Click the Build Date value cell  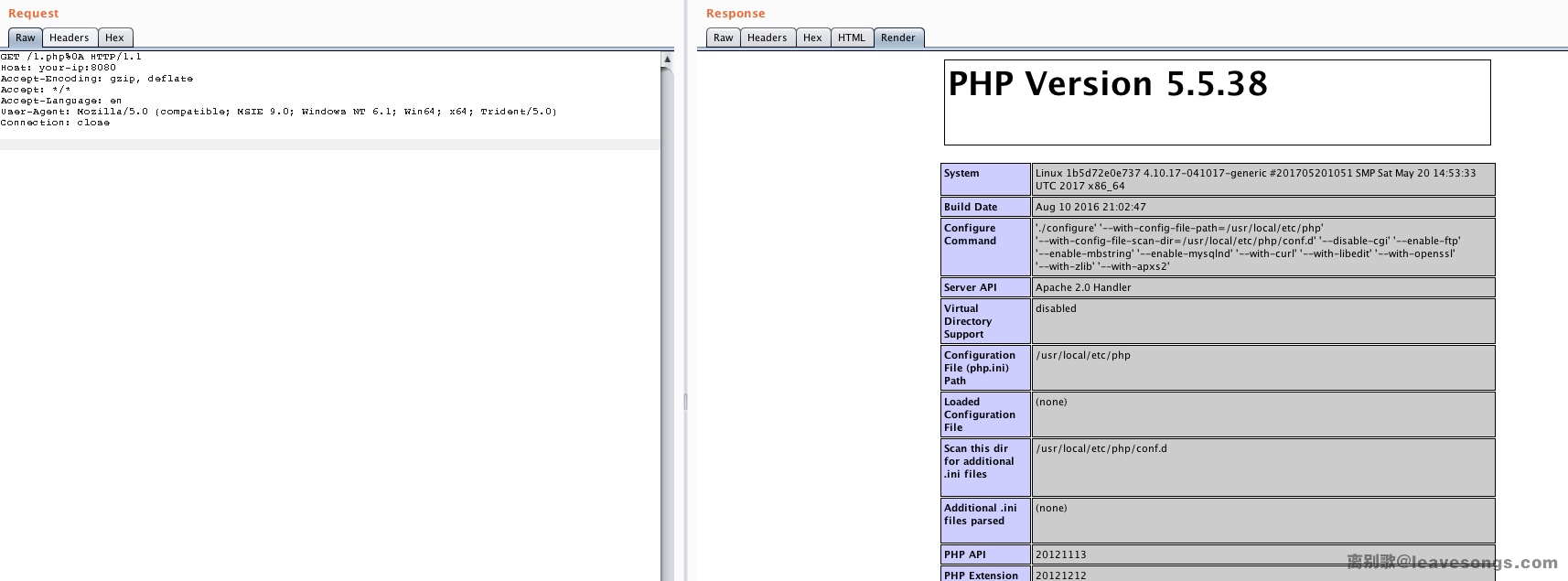[x=1262, y=207]
